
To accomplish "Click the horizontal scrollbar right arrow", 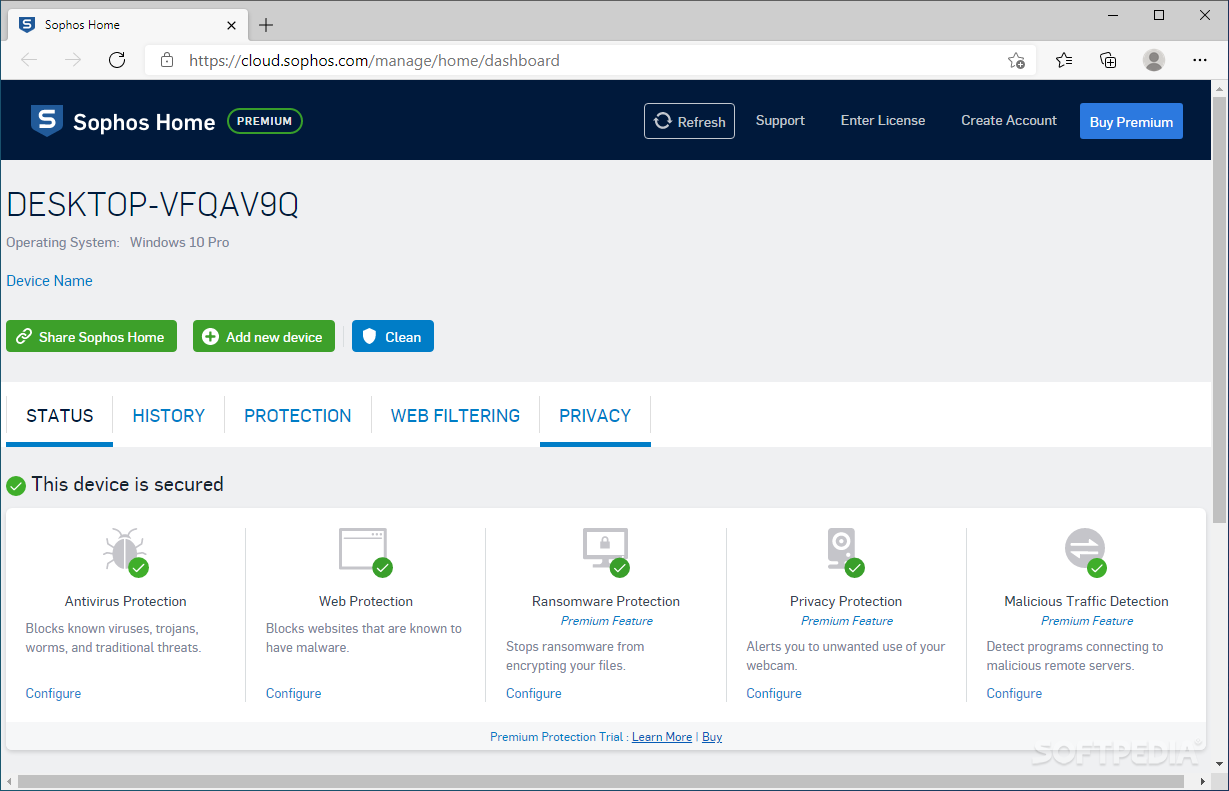I will (x=1204, y=781).
